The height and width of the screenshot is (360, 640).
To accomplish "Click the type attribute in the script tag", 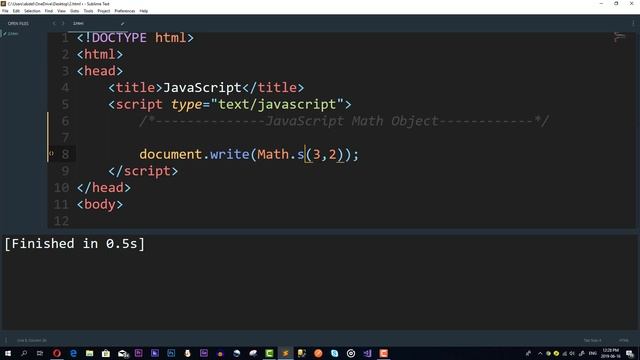I will 187,104.
